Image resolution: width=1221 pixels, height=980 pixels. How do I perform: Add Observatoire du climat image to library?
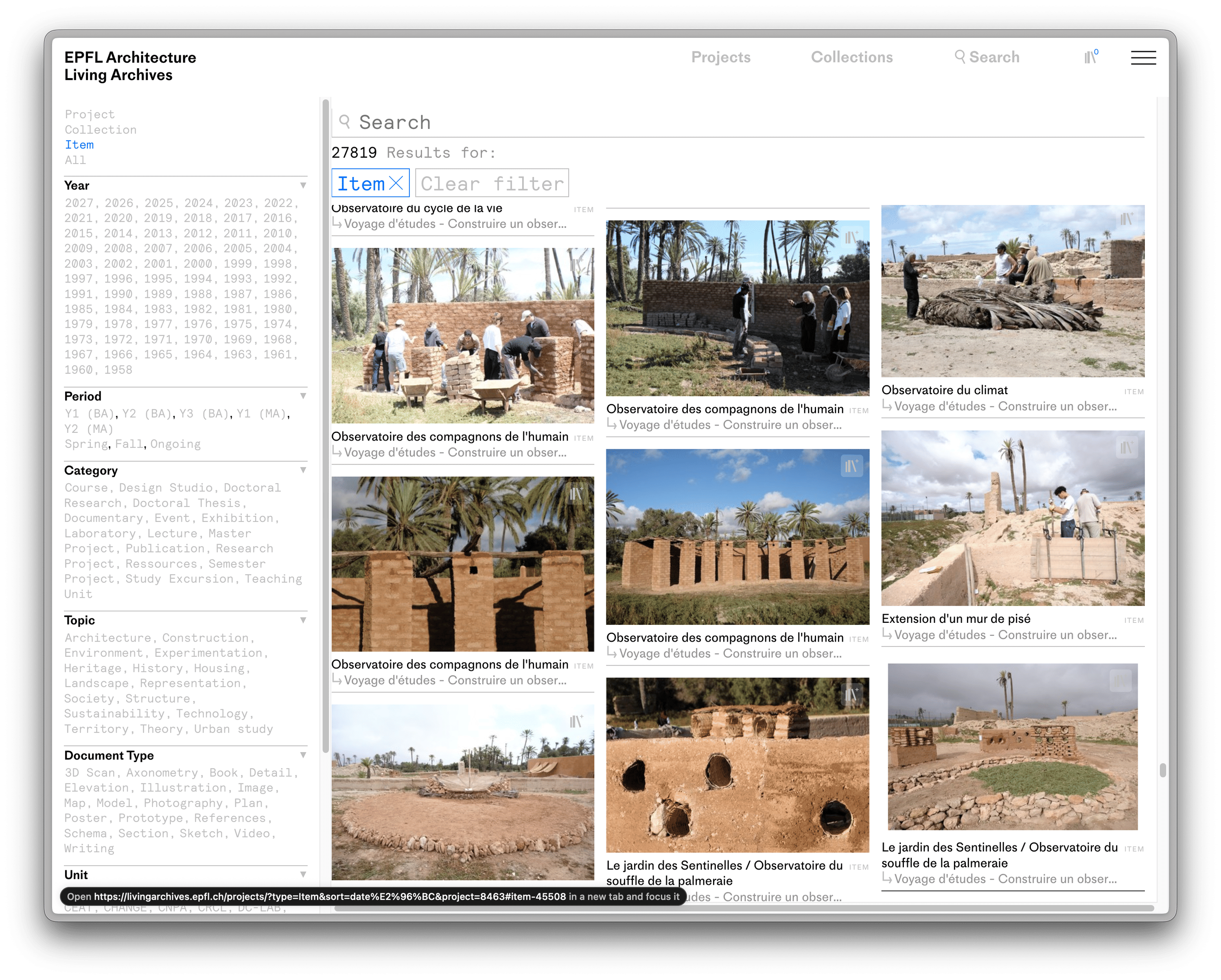pos(1126,219)
